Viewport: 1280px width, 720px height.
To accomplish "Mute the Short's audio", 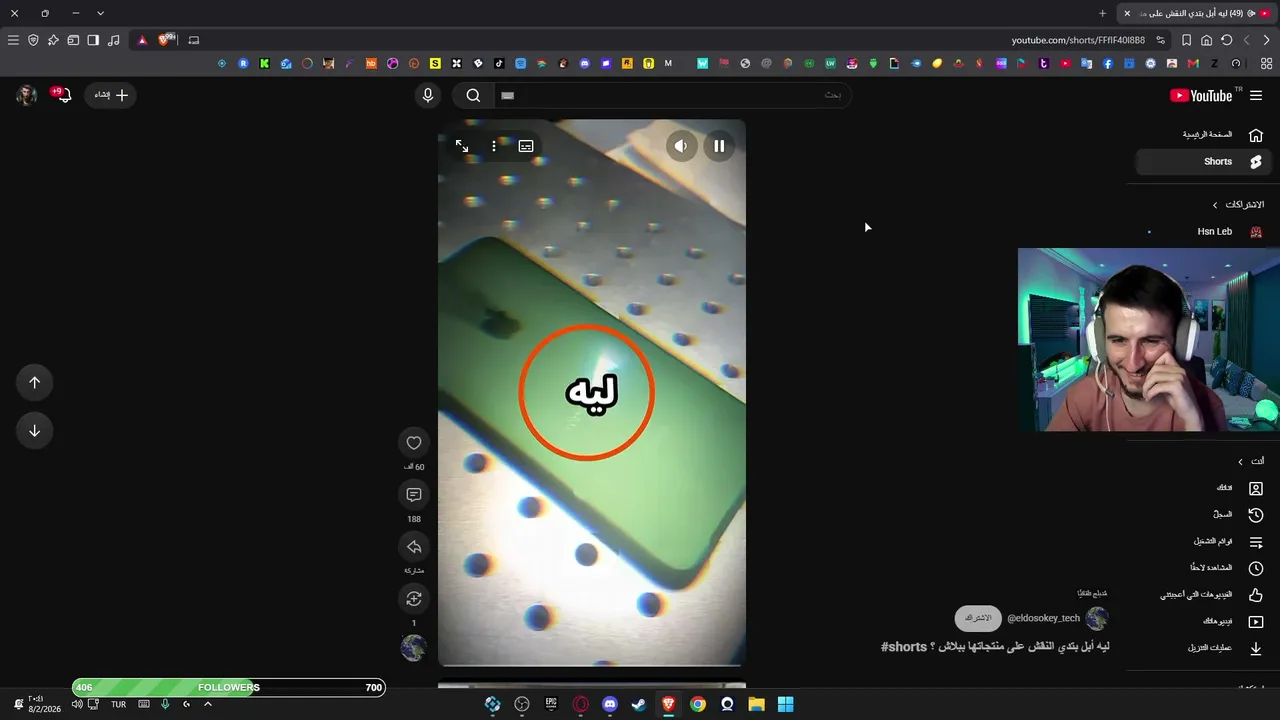I will point(681,146).
